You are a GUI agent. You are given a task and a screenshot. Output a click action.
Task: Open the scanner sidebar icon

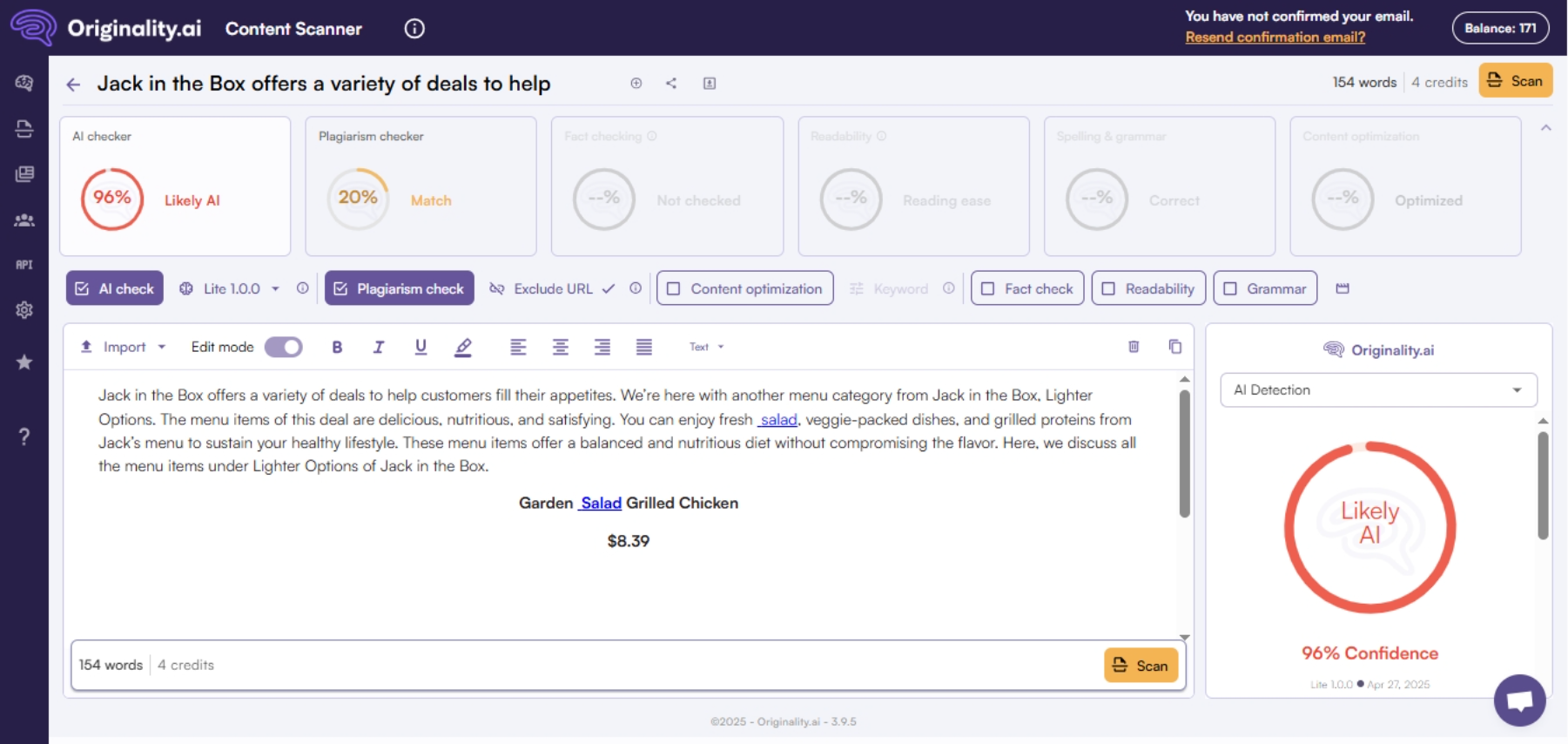24,129
